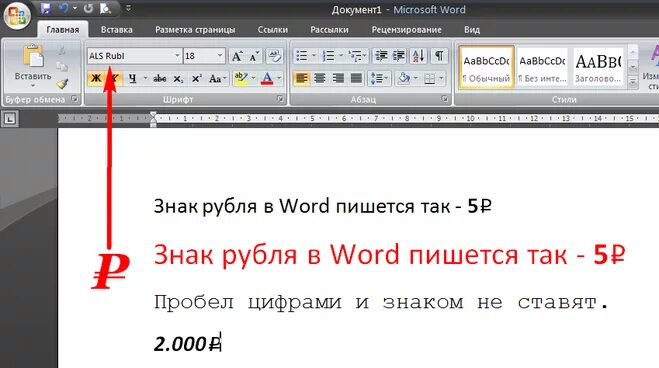The image size is (659, 368).
Task: Open print preview from Quick Access toolbar
Action: (x=105, y=8)
